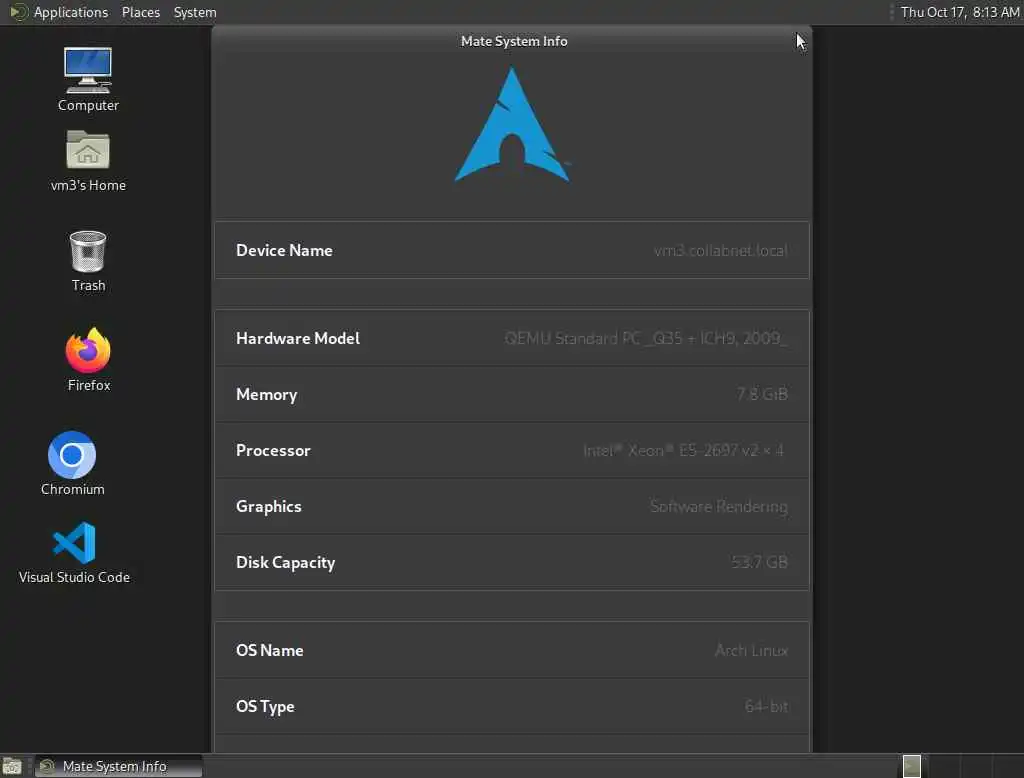1024x778 pixels.
Task: Select the Arch Linux OS name value
Action: (751, 651)
